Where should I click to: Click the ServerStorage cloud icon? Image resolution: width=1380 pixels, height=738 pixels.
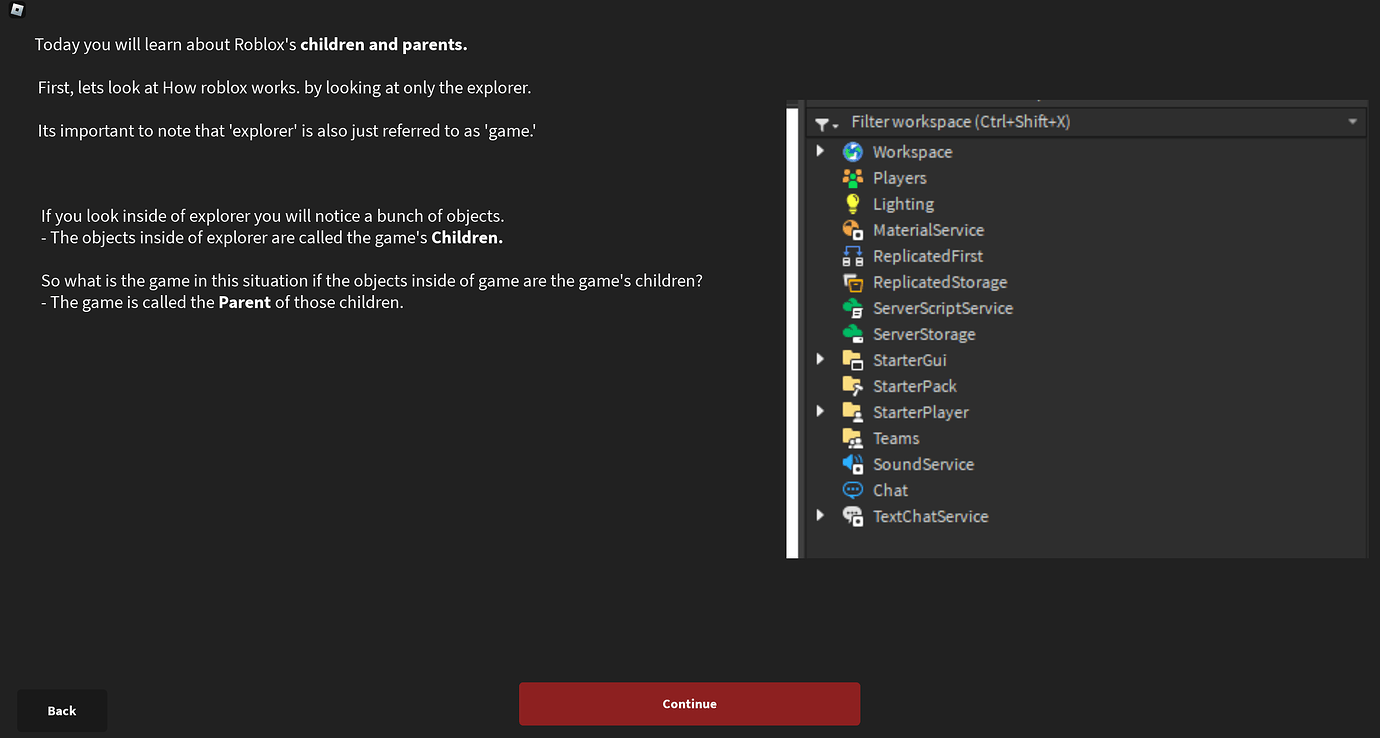(853, 333)
